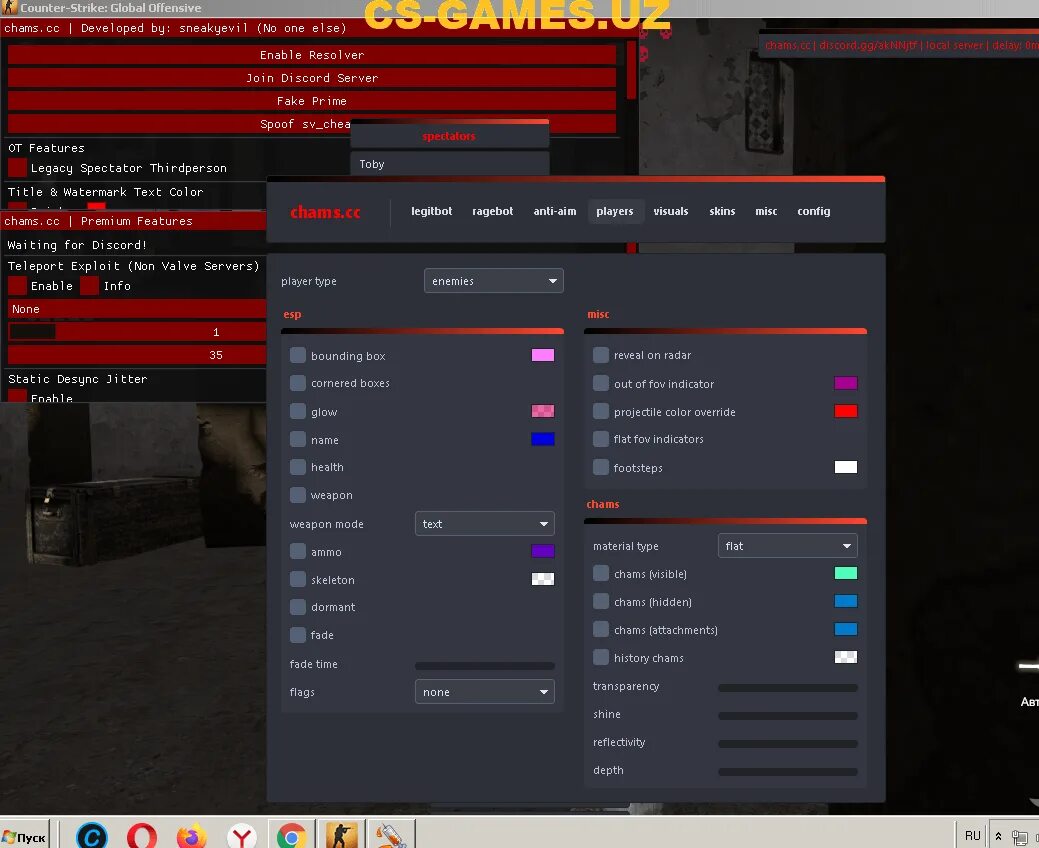The height and width of the screenshot is (848, 1039).
Task: Enable Teleport Exploit checkbox
Action: 18,286
